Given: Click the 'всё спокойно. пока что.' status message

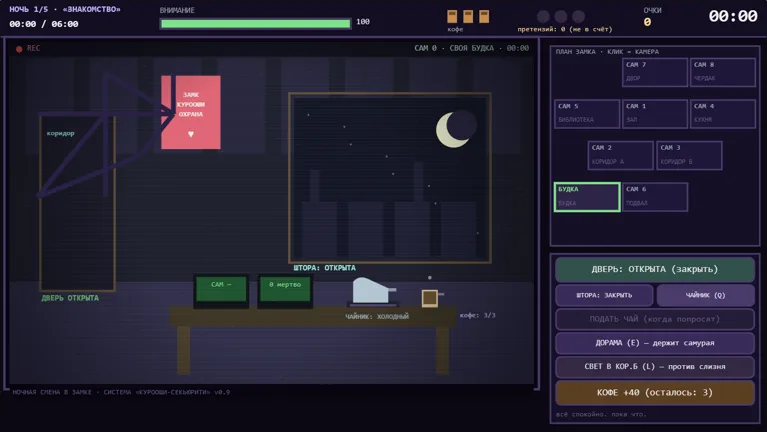Looking at the screenshot, I should (x=601, y=414).
